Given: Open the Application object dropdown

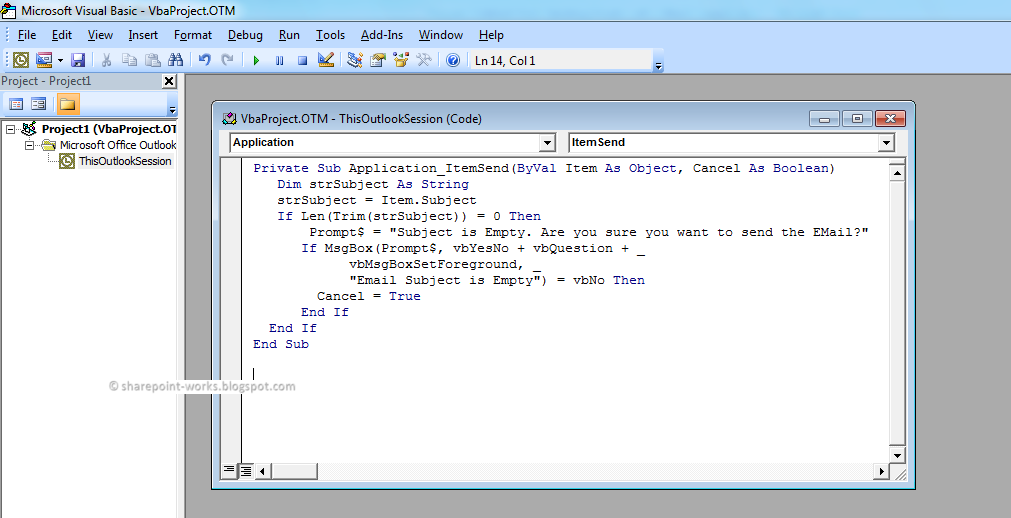Looking at the screenshot, I should click(x=547, y=143).
